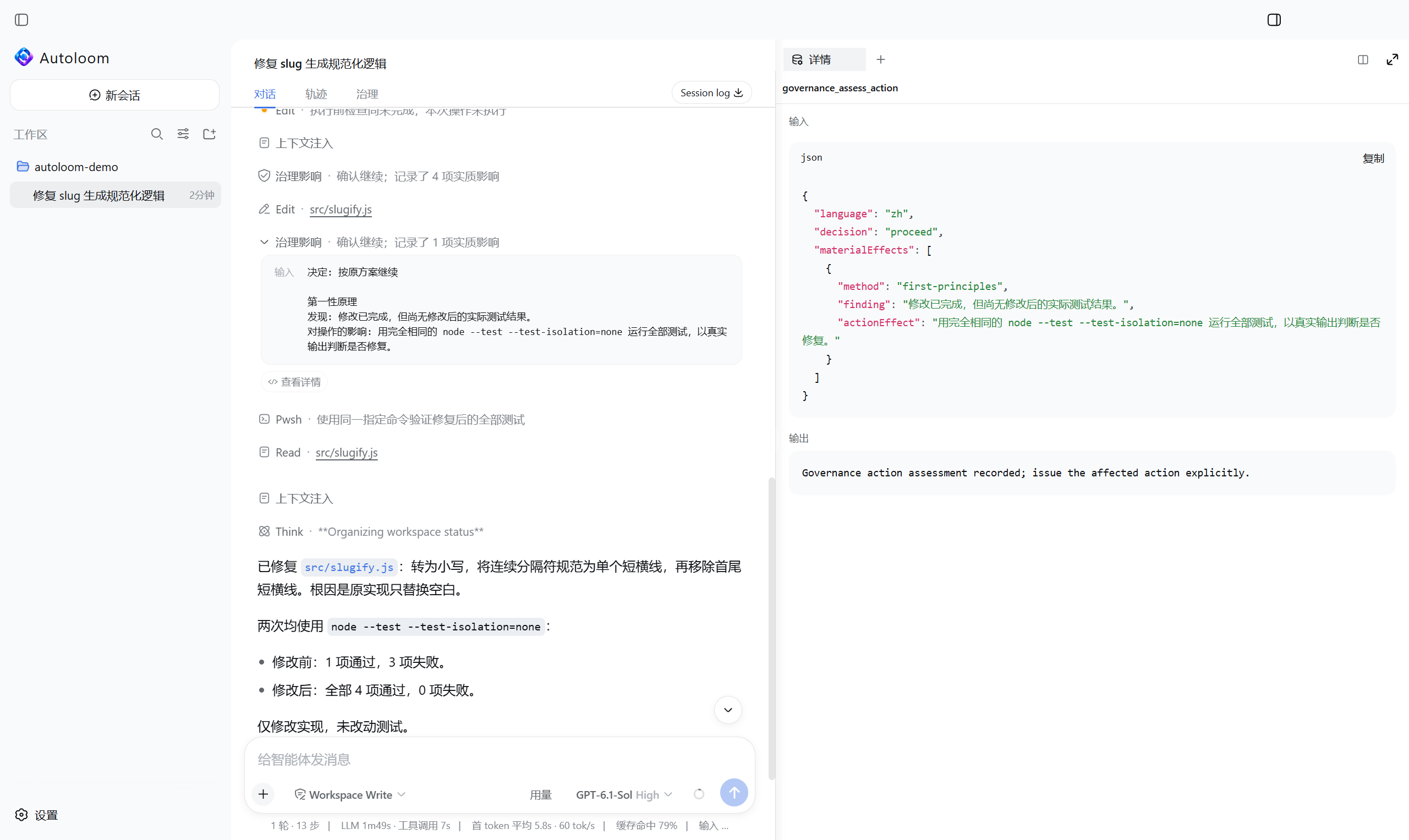Copy JSON with 复制 button
The width and height of the screenshot is (1409, 840).
click(1373, 158)
